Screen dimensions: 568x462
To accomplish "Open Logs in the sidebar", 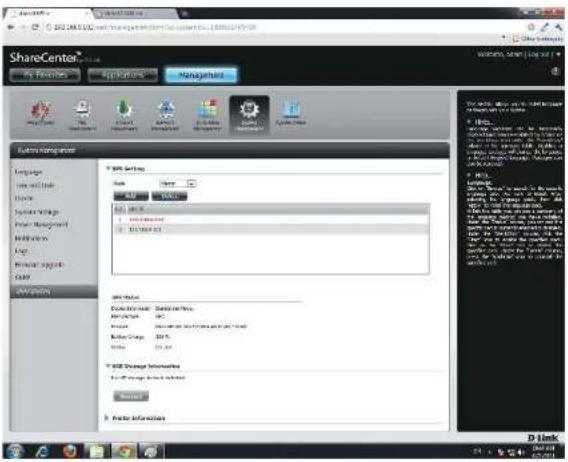I will pos(21,251).
